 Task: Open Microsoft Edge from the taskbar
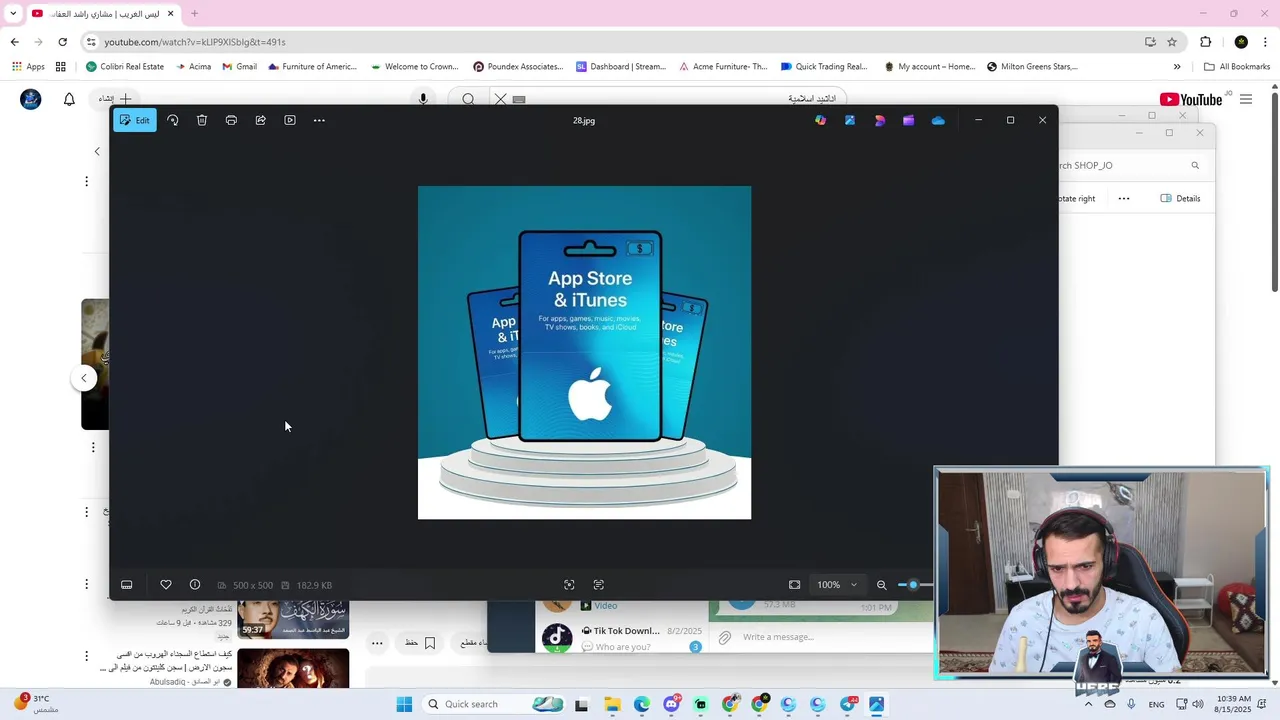click(641, 704)
